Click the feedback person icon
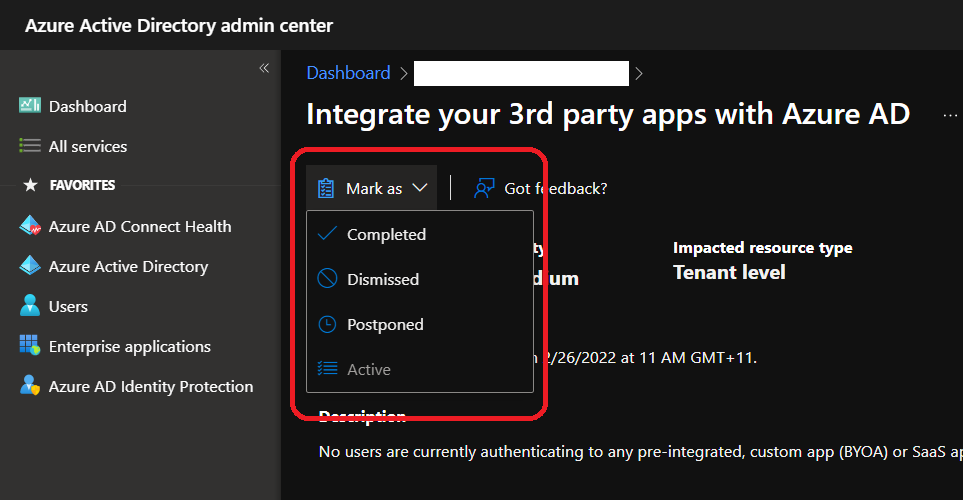 tap(485, 188)
